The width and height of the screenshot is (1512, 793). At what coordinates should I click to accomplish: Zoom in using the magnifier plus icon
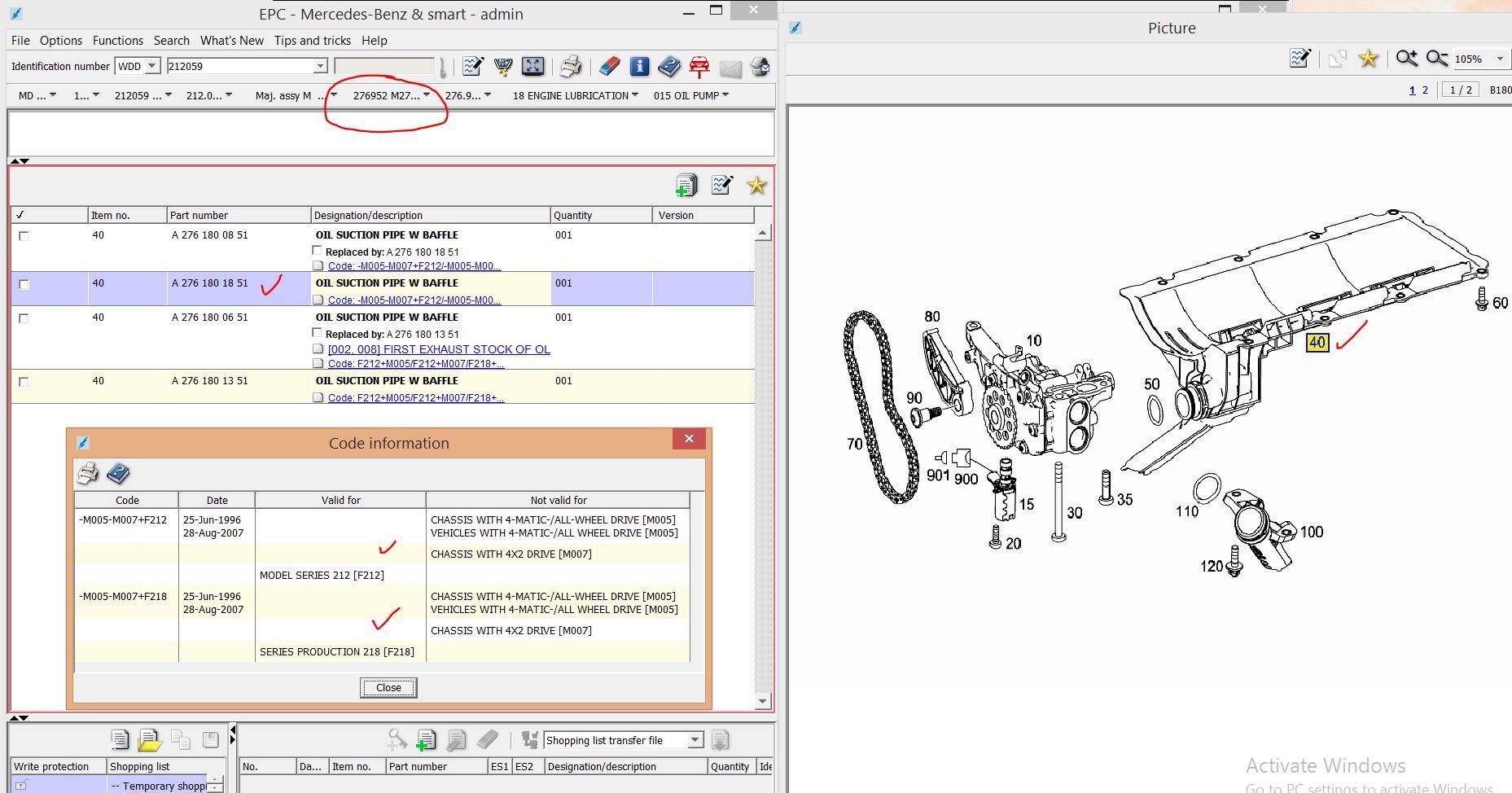pos(1406,59)
